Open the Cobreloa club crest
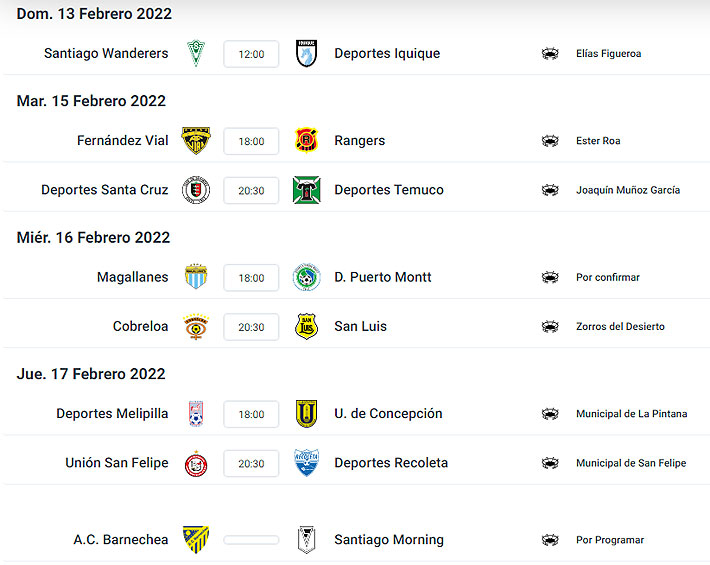This screenshot has height=565, width=710. coord(196,326)
